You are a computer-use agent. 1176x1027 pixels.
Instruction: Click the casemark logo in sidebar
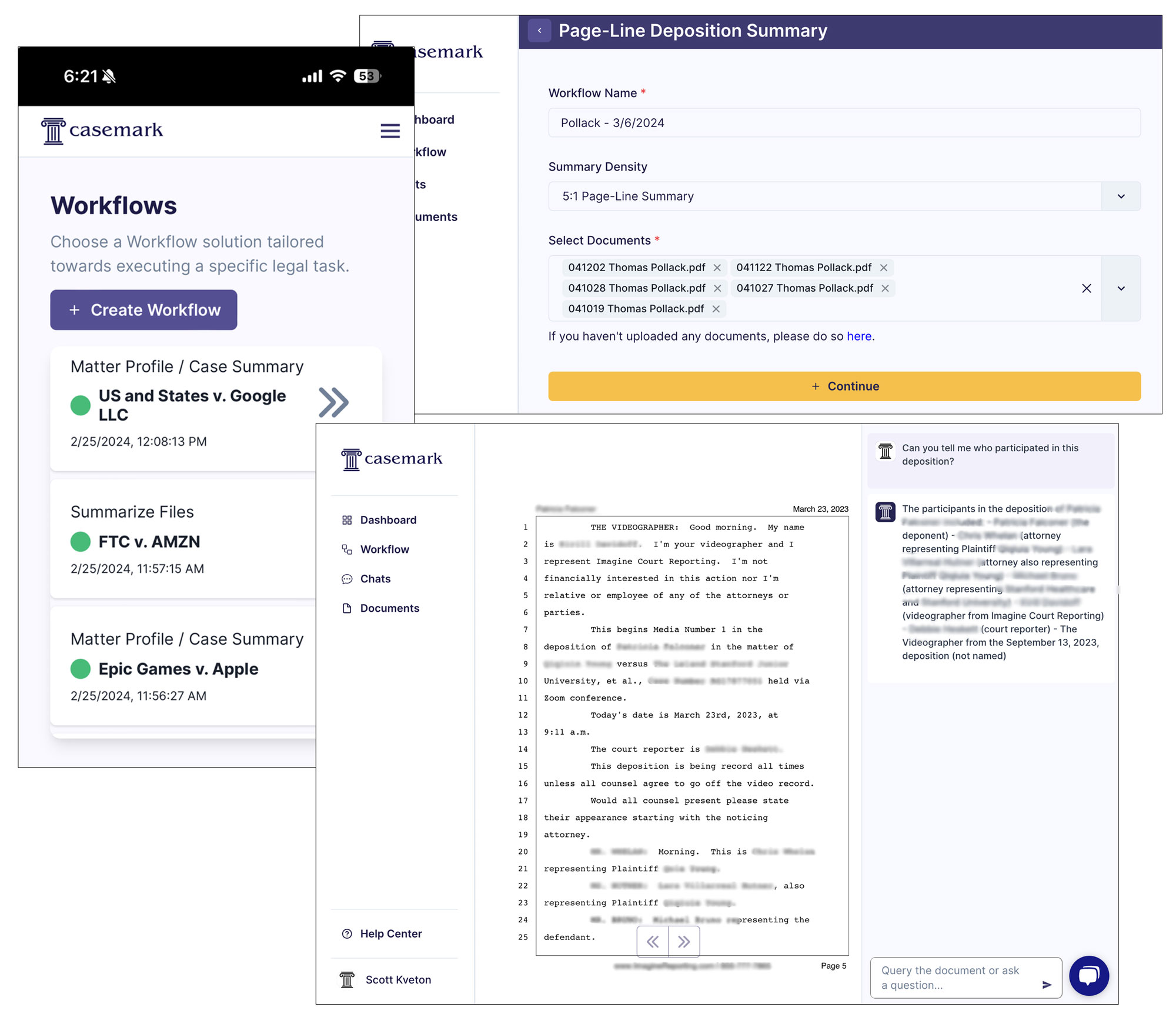coord(392,459)
